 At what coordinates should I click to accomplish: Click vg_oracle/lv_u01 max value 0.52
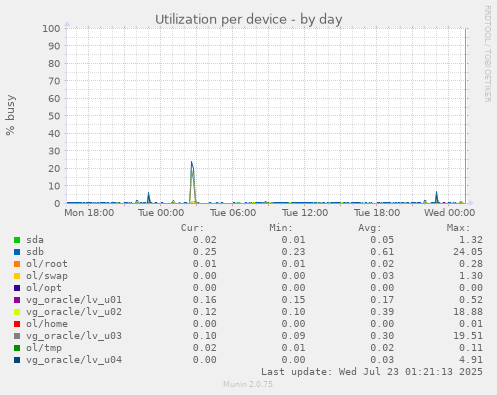click(x=471, y=300)
